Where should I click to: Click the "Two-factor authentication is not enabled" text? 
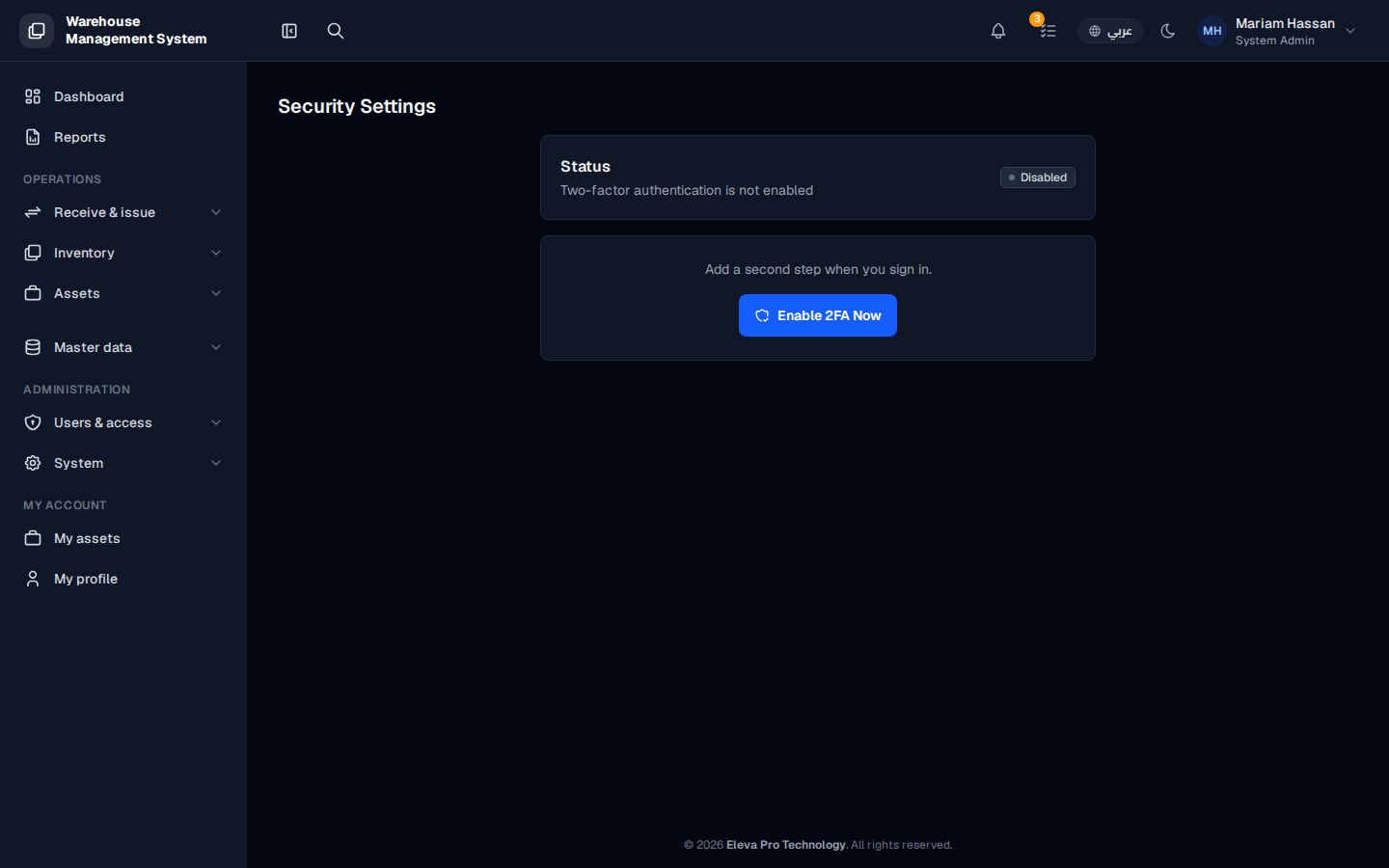[x=687, y=190]
